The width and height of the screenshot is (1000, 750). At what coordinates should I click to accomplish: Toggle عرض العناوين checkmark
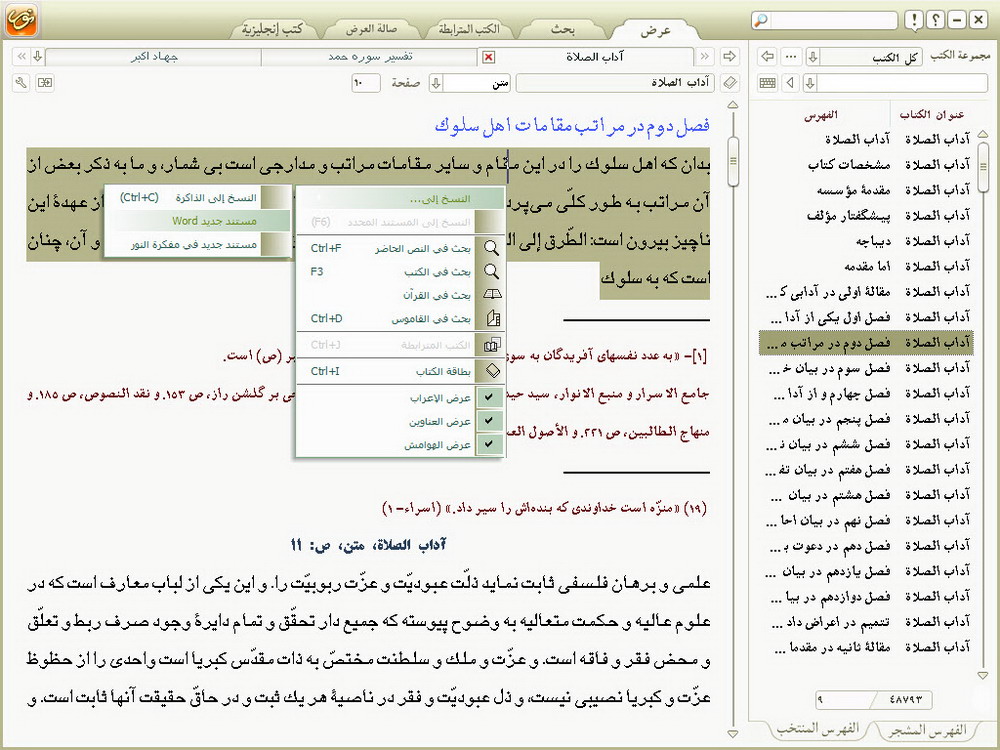click(x=489, y=421)
